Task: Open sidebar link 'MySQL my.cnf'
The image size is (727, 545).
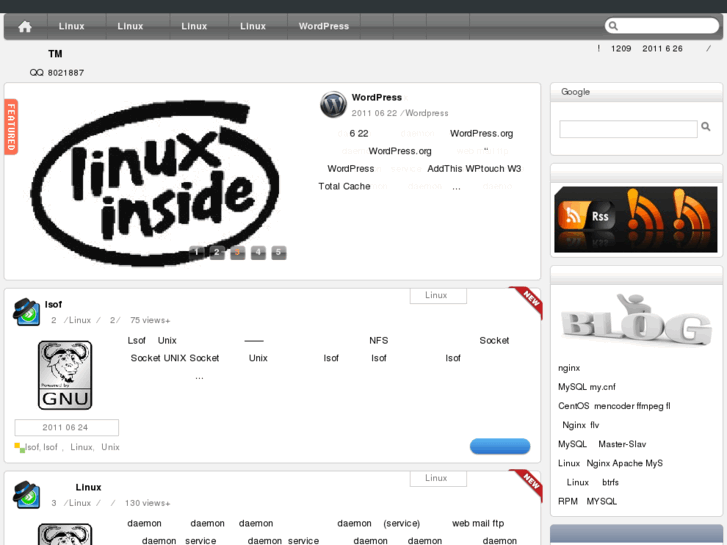Action: [x=587, y=387]
